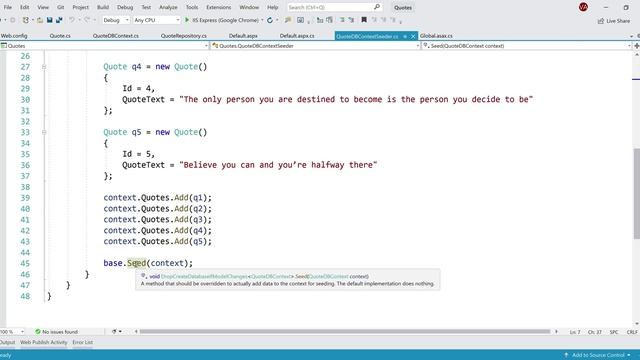Switch to the Default.aspx.cs tab
The image size is (640, 360).
(x=297, y=36)
